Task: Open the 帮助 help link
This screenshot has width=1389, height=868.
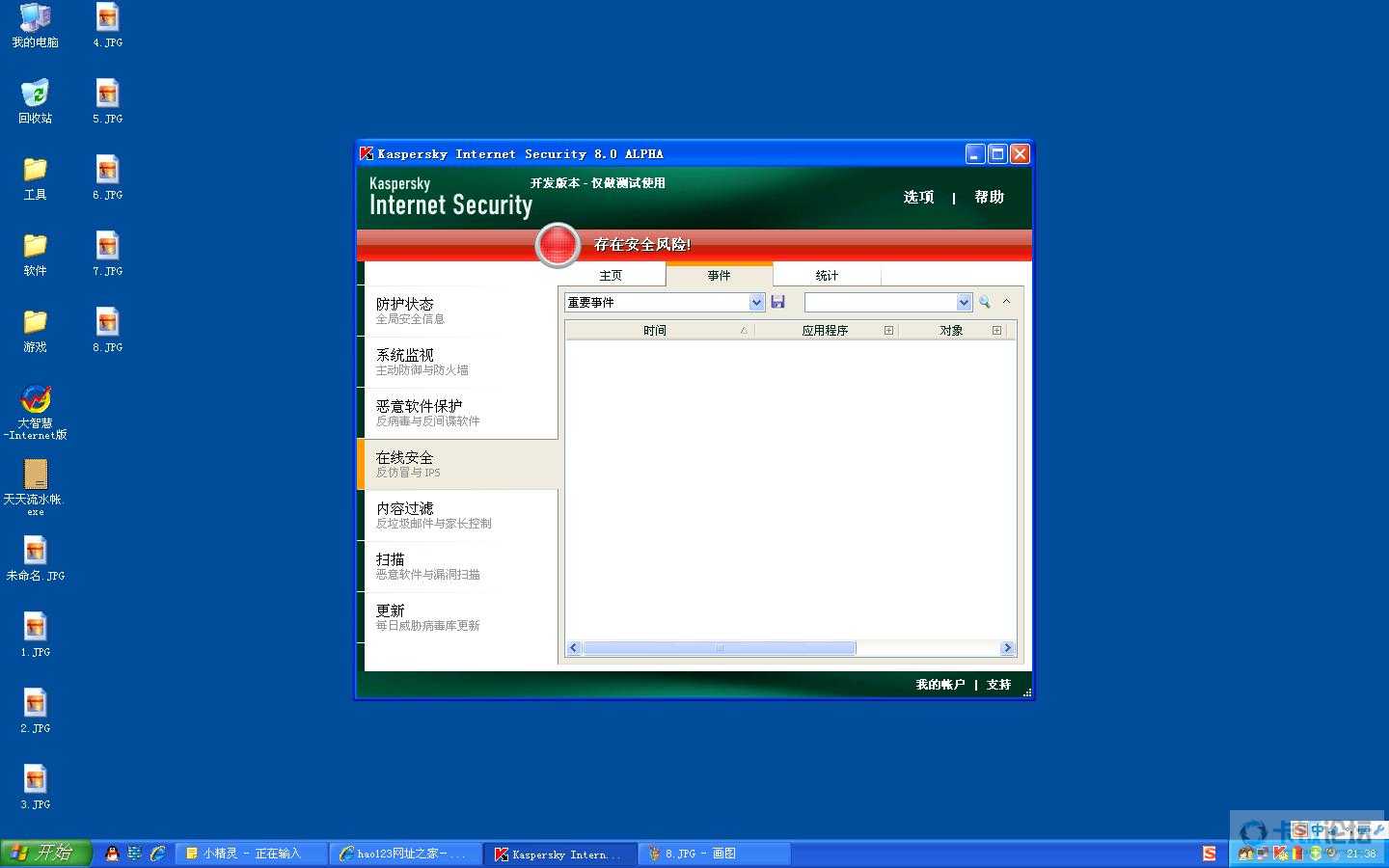Action: click(989, 197)
